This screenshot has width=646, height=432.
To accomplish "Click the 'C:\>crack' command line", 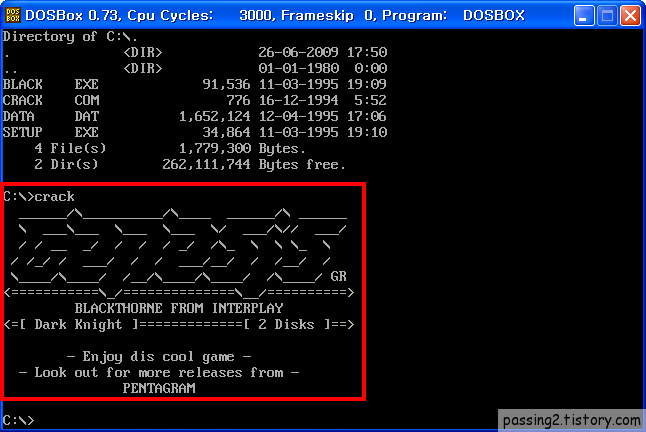I will click(39, 196).
